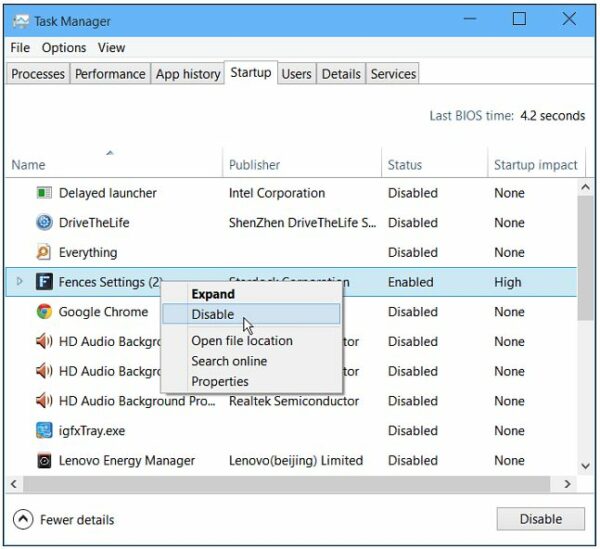Select the Lenovo Energy Manager row name
The width and height of the screenshot is (600, 549).
click(x=127, y=461)
